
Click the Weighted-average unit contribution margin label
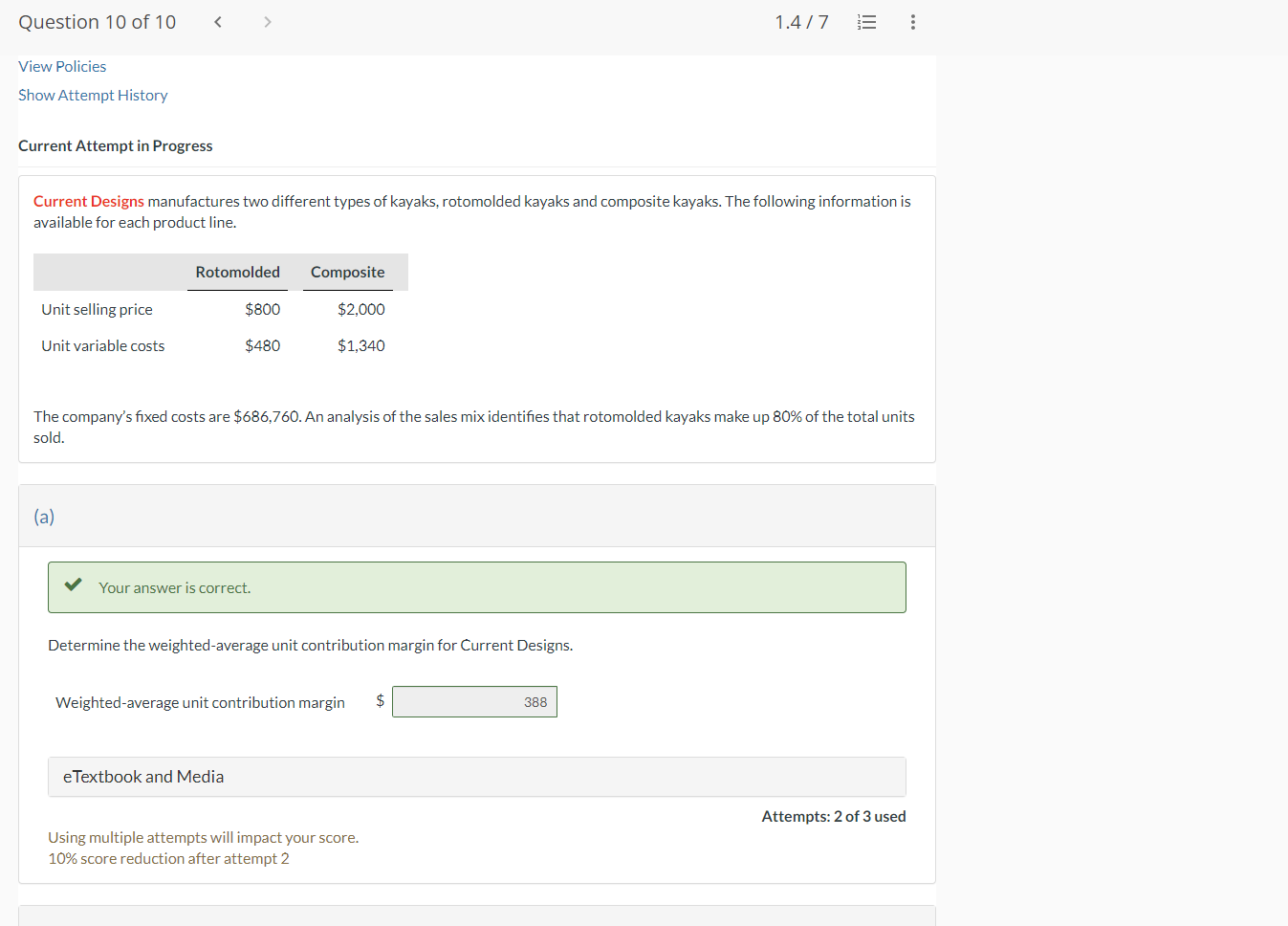[x=200, y=702]
